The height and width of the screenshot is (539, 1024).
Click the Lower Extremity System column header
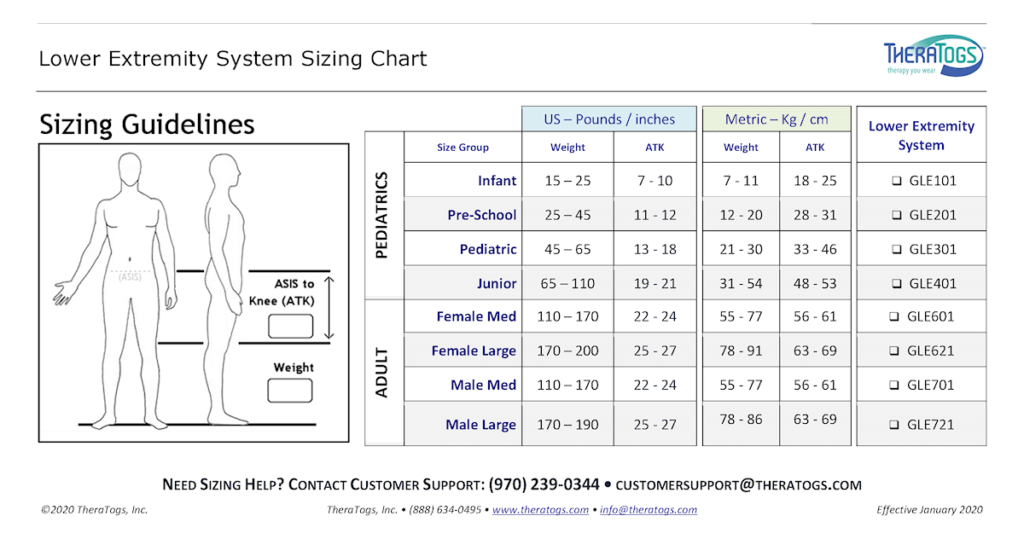921,136
